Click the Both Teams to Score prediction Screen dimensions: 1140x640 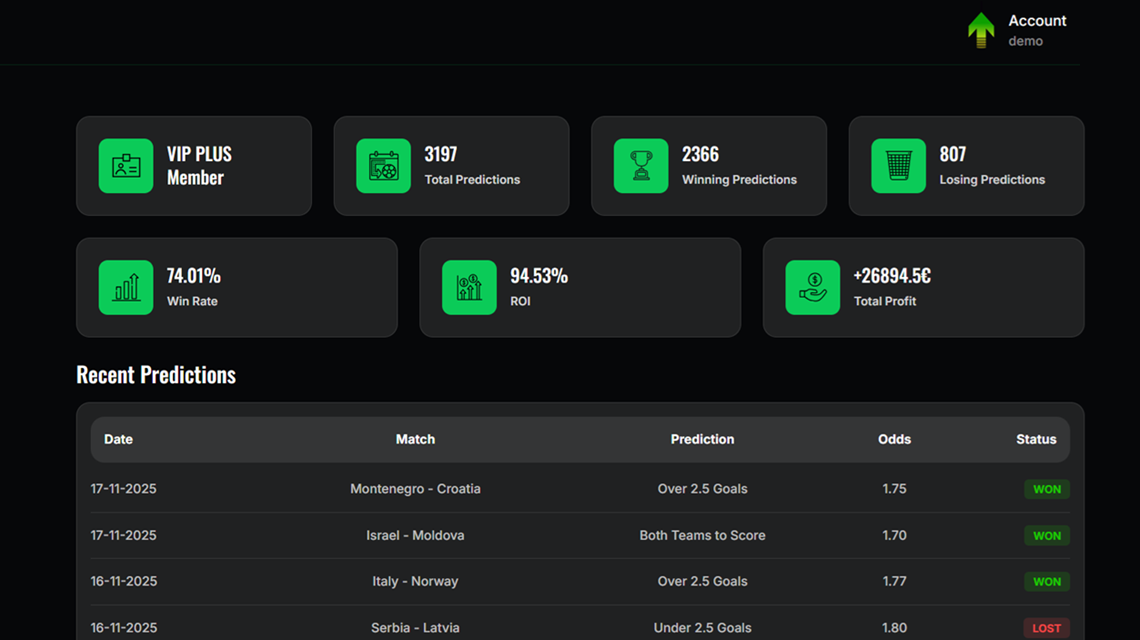pyautogui.click(x=702, y=535)
